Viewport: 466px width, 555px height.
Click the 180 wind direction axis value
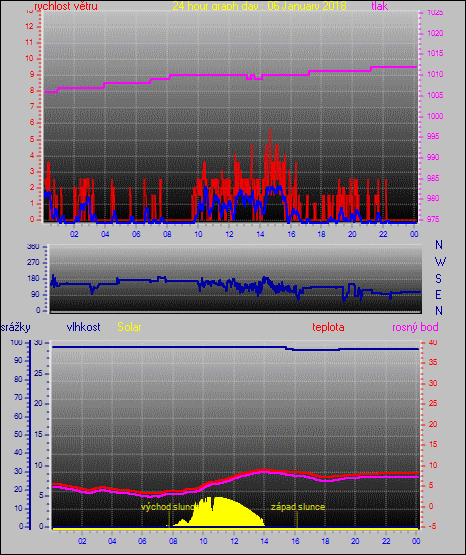[x=34, y=279]
